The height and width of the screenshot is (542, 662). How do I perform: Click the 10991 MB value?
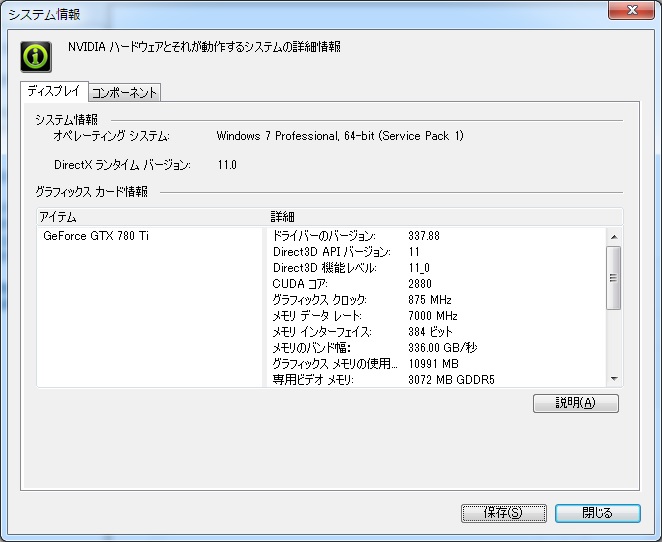[434, 363]
